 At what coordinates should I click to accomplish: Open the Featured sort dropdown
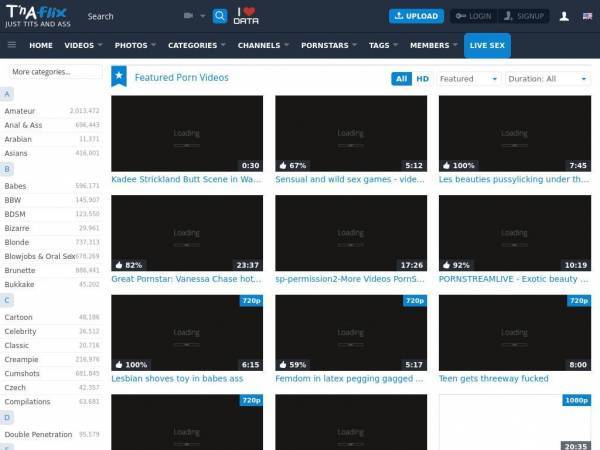click(x=469, y=79)
